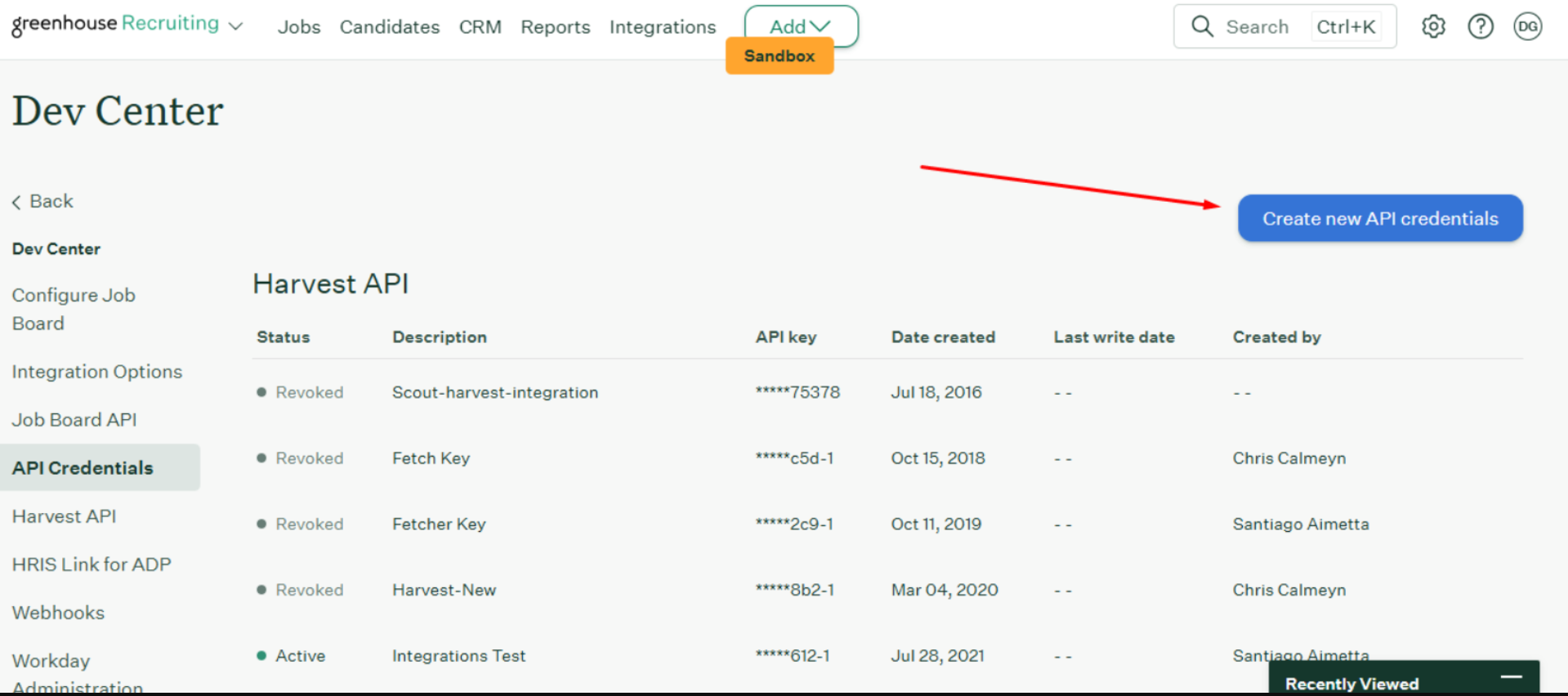
Task: Open HRIS Link for ADP
Action: pos(92,564)
